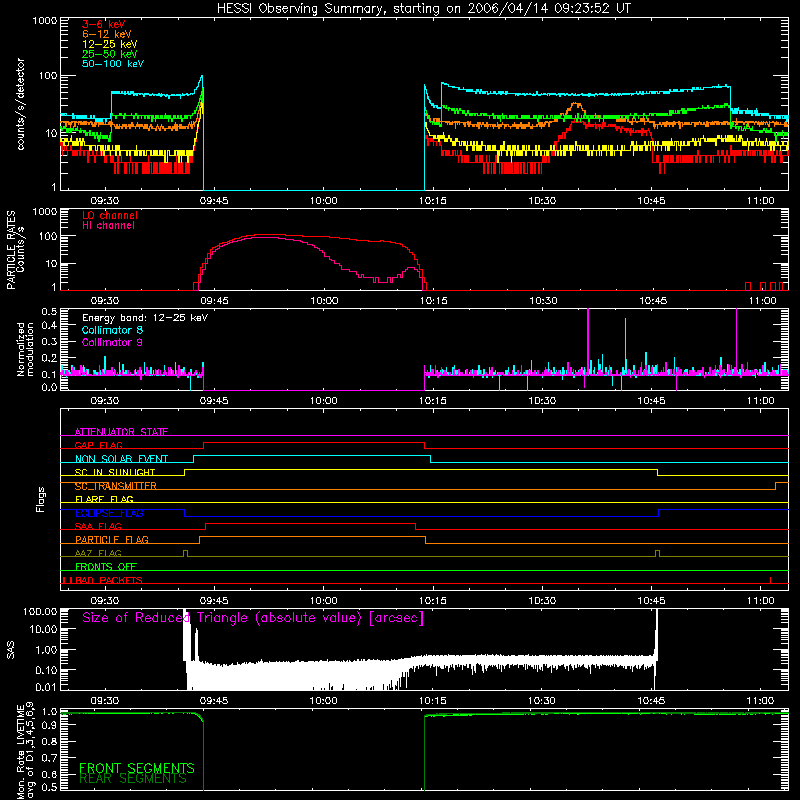The image size is (800, 800).
Task: Click the SC_IN_SUNLIGHT flag label
Action: 114,472
